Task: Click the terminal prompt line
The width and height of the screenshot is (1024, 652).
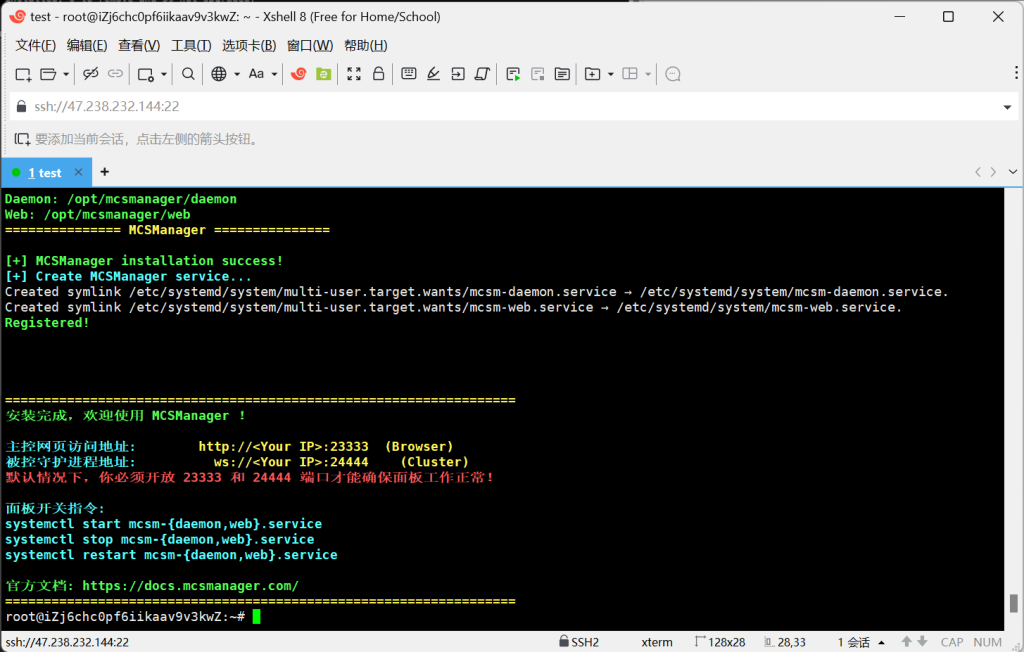Action: point(133,616)
